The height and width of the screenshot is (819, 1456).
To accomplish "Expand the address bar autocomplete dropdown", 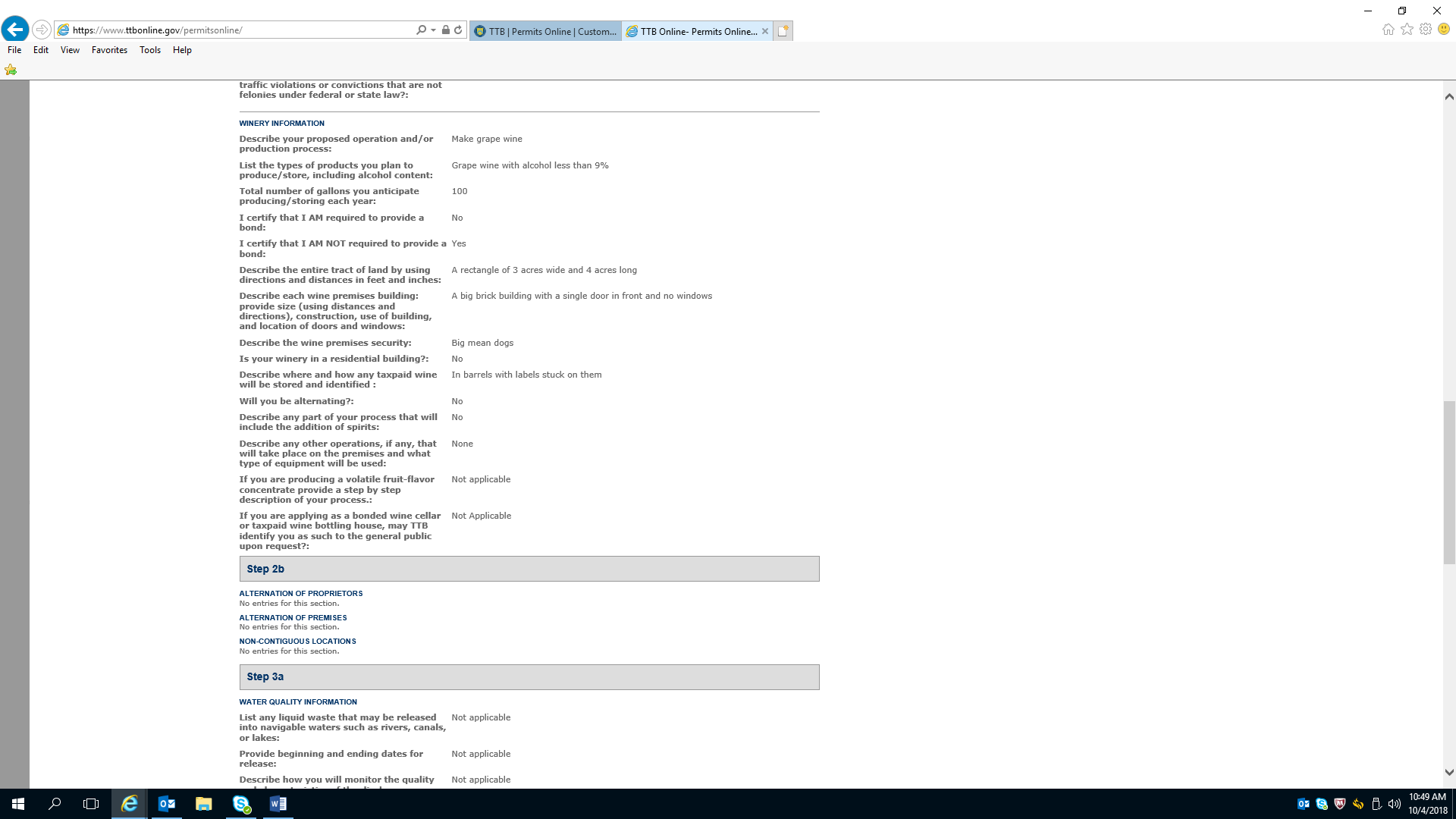I will click(433, 30).
